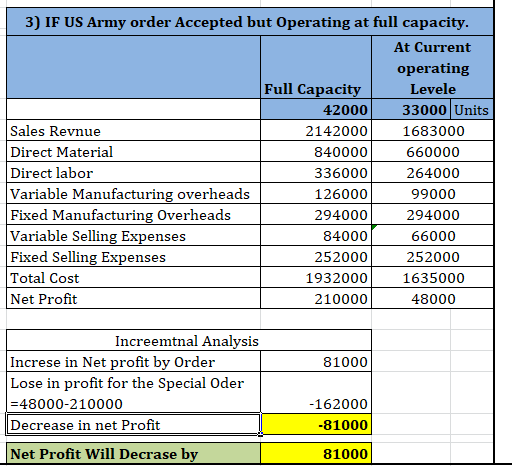Select 'Variable Selling Expenses' label
Image resolution: width=512 pixels, height=466 pixels.
point(133,235)
